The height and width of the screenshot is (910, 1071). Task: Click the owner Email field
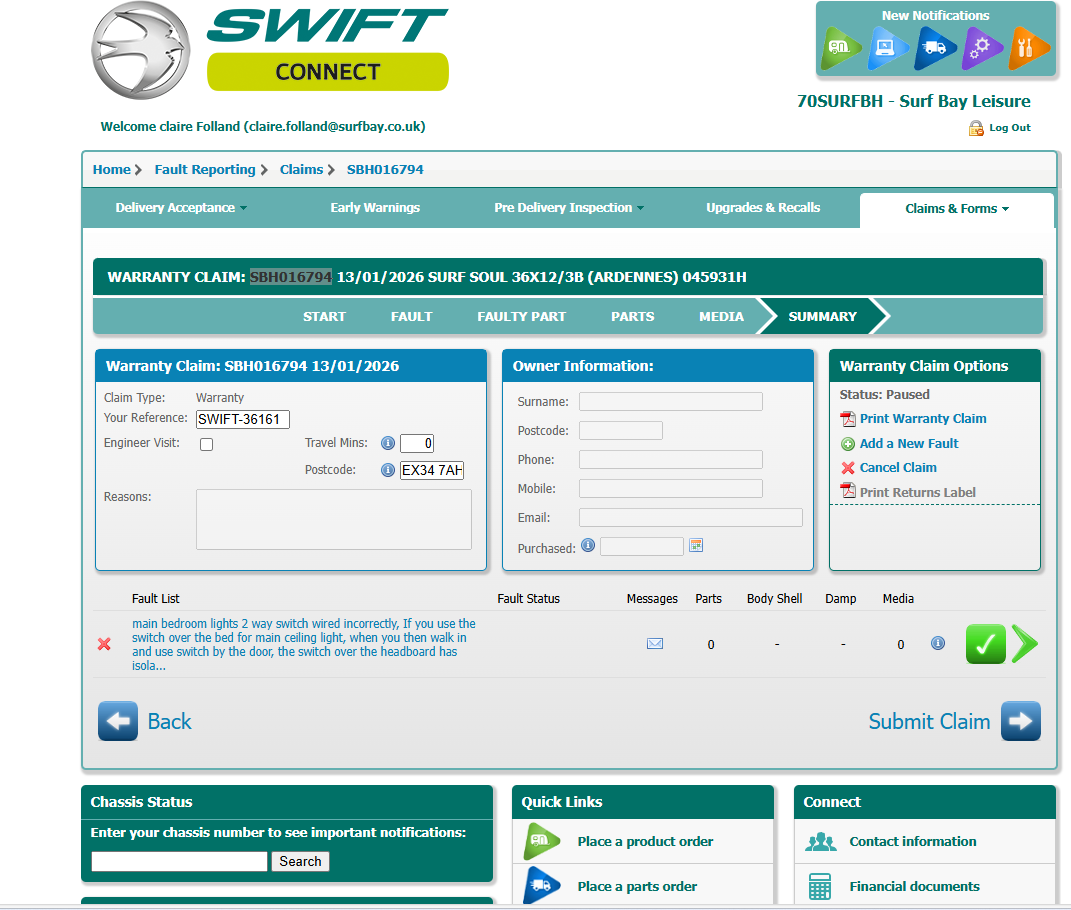(691, 517)
